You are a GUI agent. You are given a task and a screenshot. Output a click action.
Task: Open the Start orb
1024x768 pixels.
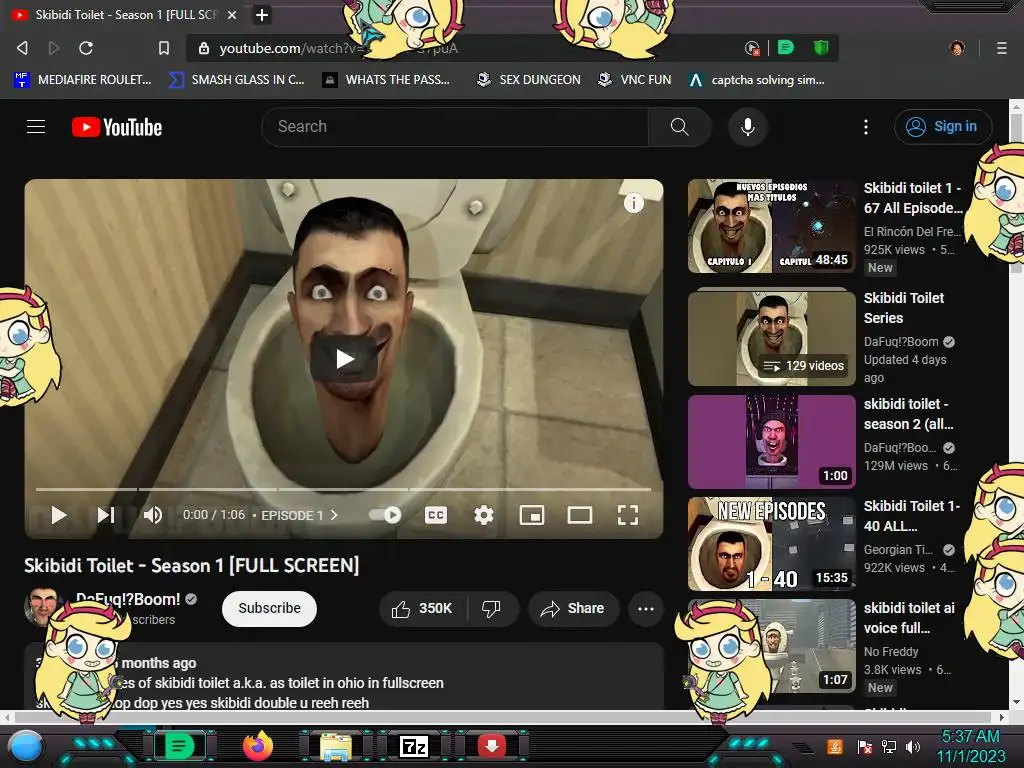pyautogui.click(x=27, y=746)
